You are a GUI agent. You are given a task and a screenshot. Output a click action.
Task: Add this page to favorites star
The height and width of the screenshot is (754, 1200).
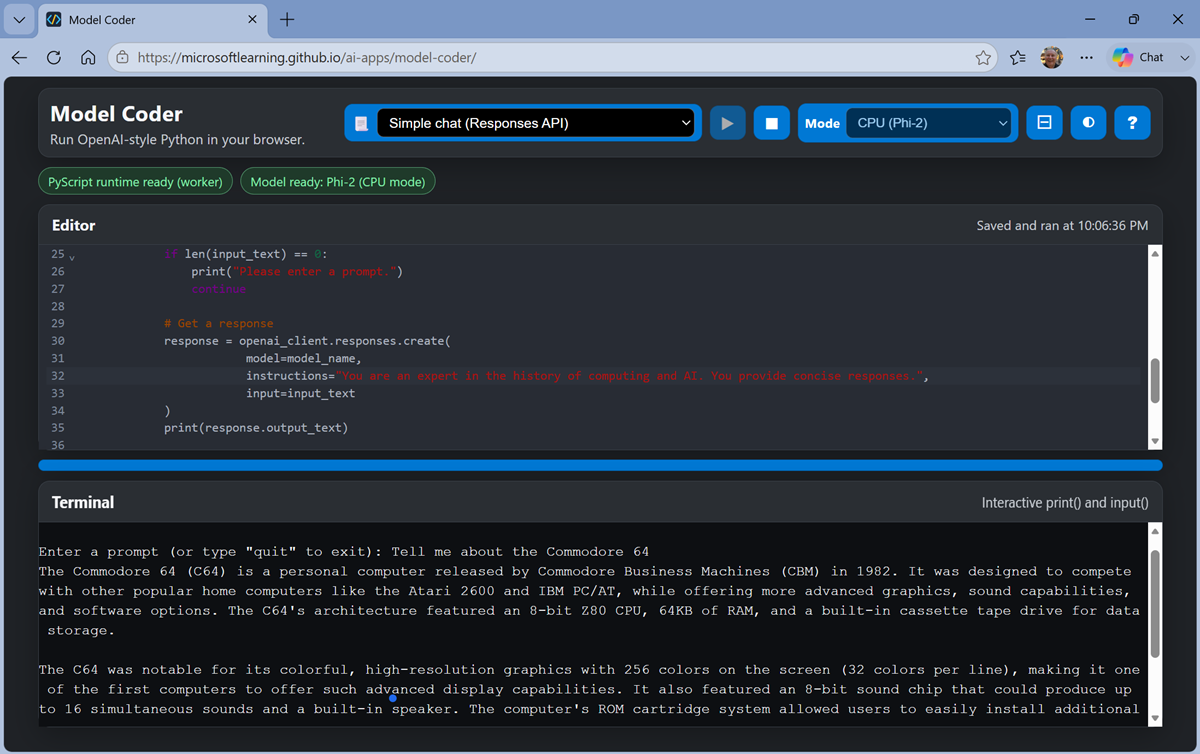[983, 57]
